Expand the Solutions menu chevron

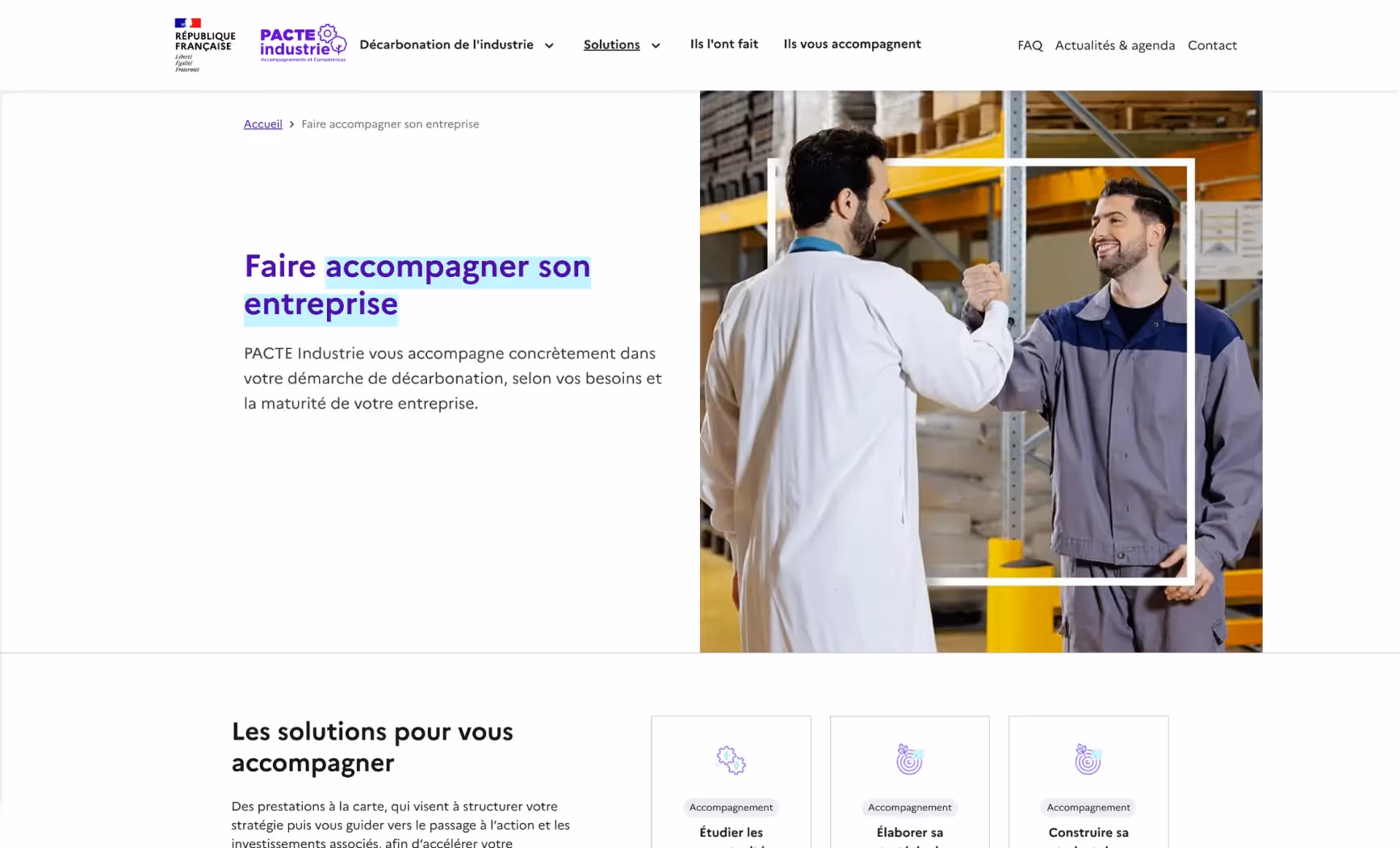click(x=656, y=45)
